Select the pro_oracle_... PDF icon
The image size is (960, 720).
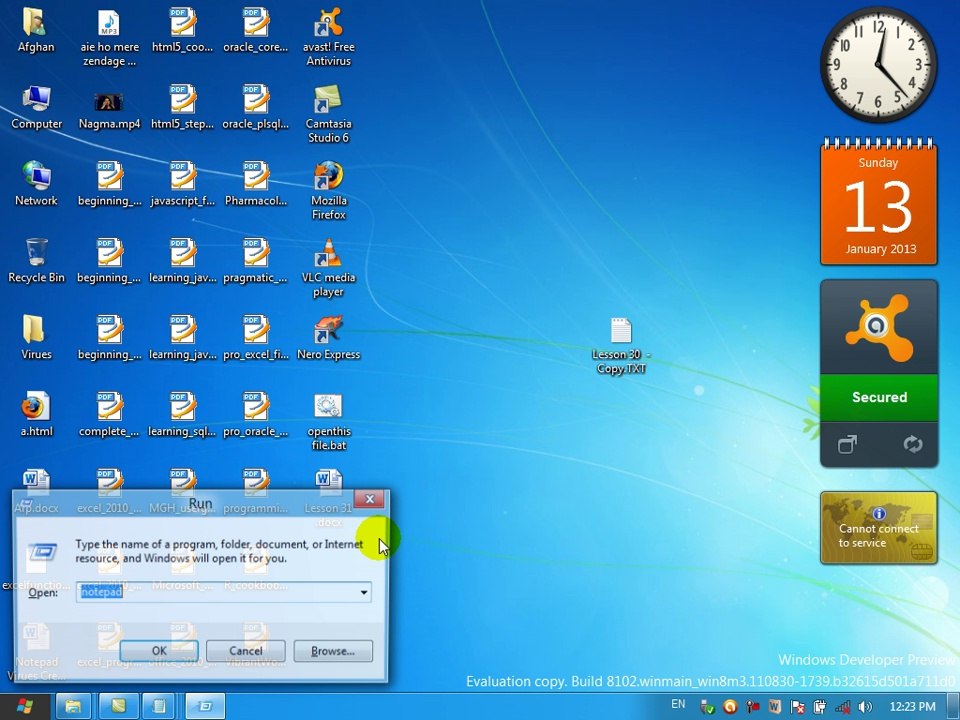tap(255, 414)
